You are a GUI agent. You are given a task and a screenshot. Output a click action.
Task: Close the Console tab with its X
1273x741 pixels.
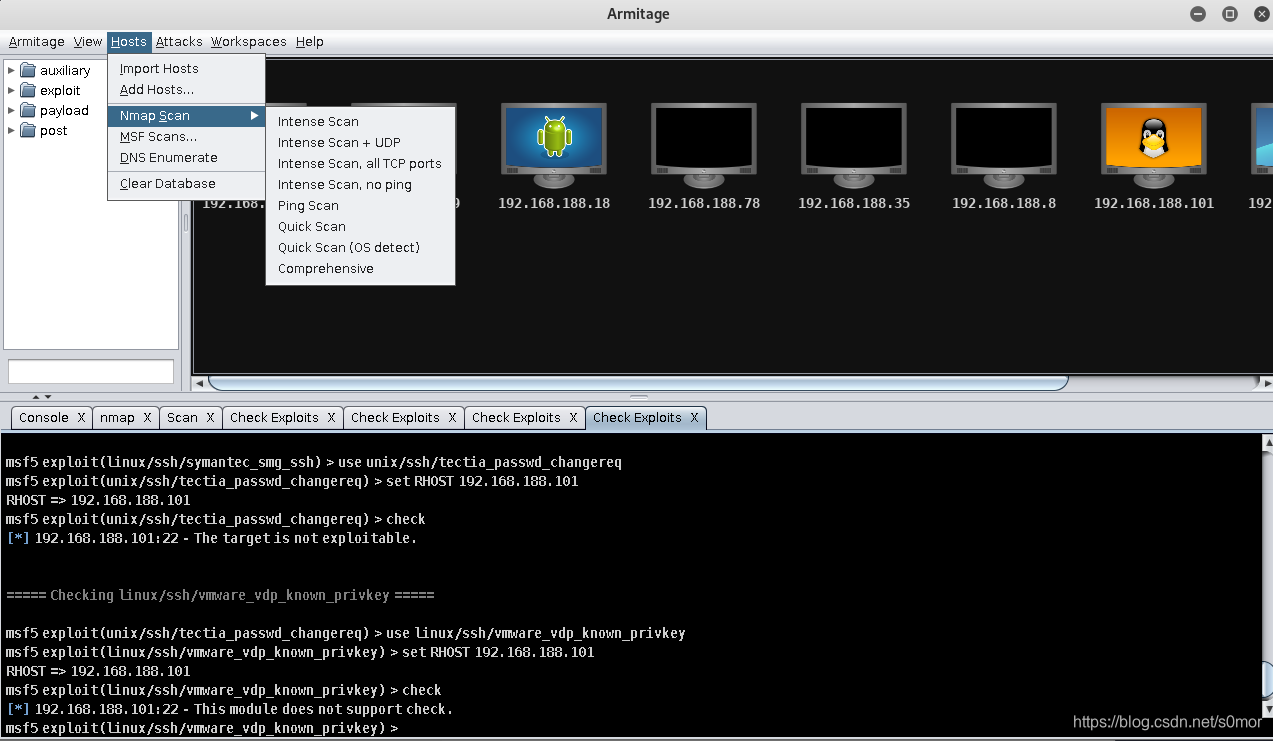(x=82, y=418)
